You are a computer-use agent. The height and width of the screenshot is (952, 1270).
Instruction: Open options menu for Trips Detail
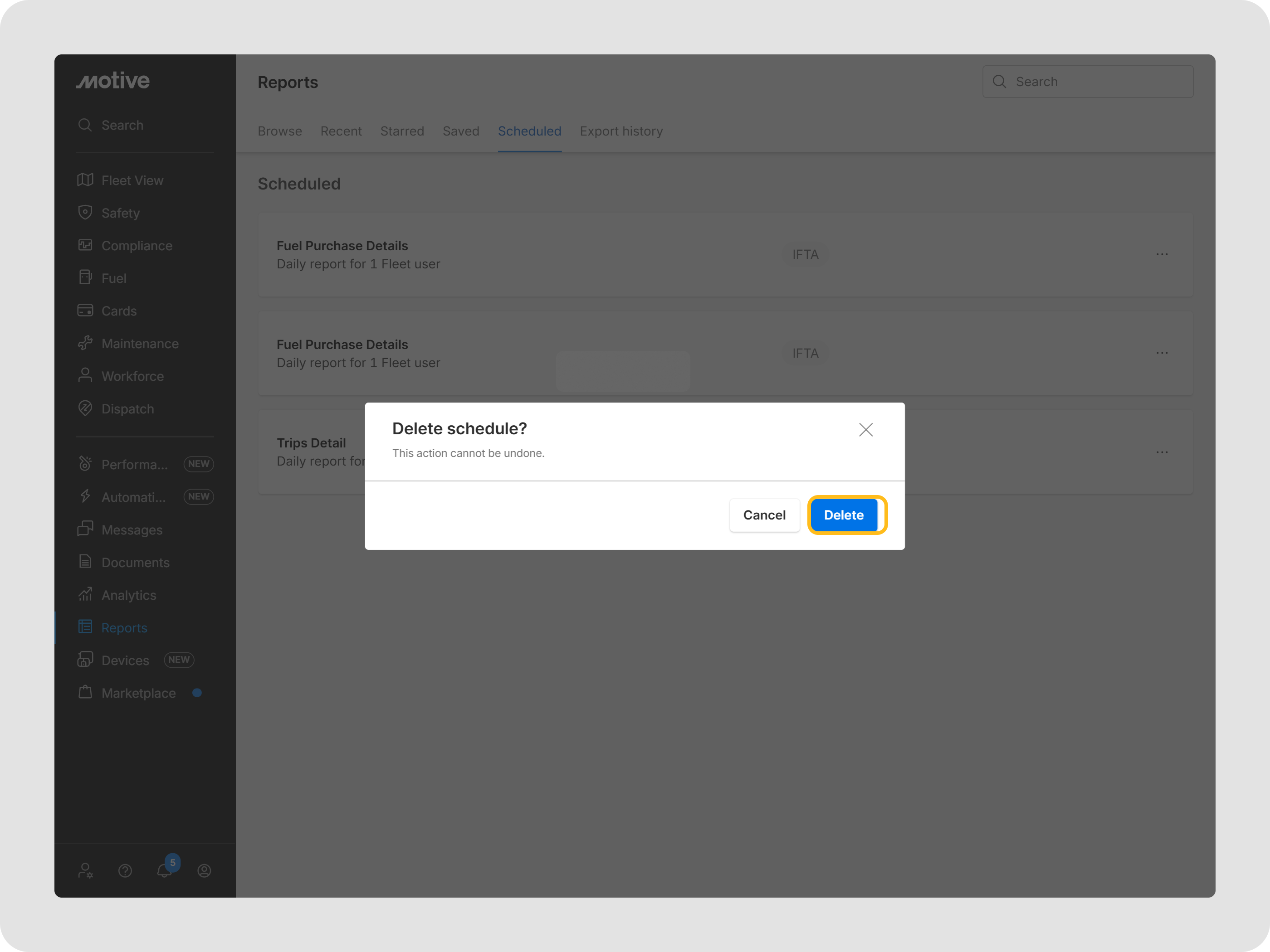[1162, 452]
